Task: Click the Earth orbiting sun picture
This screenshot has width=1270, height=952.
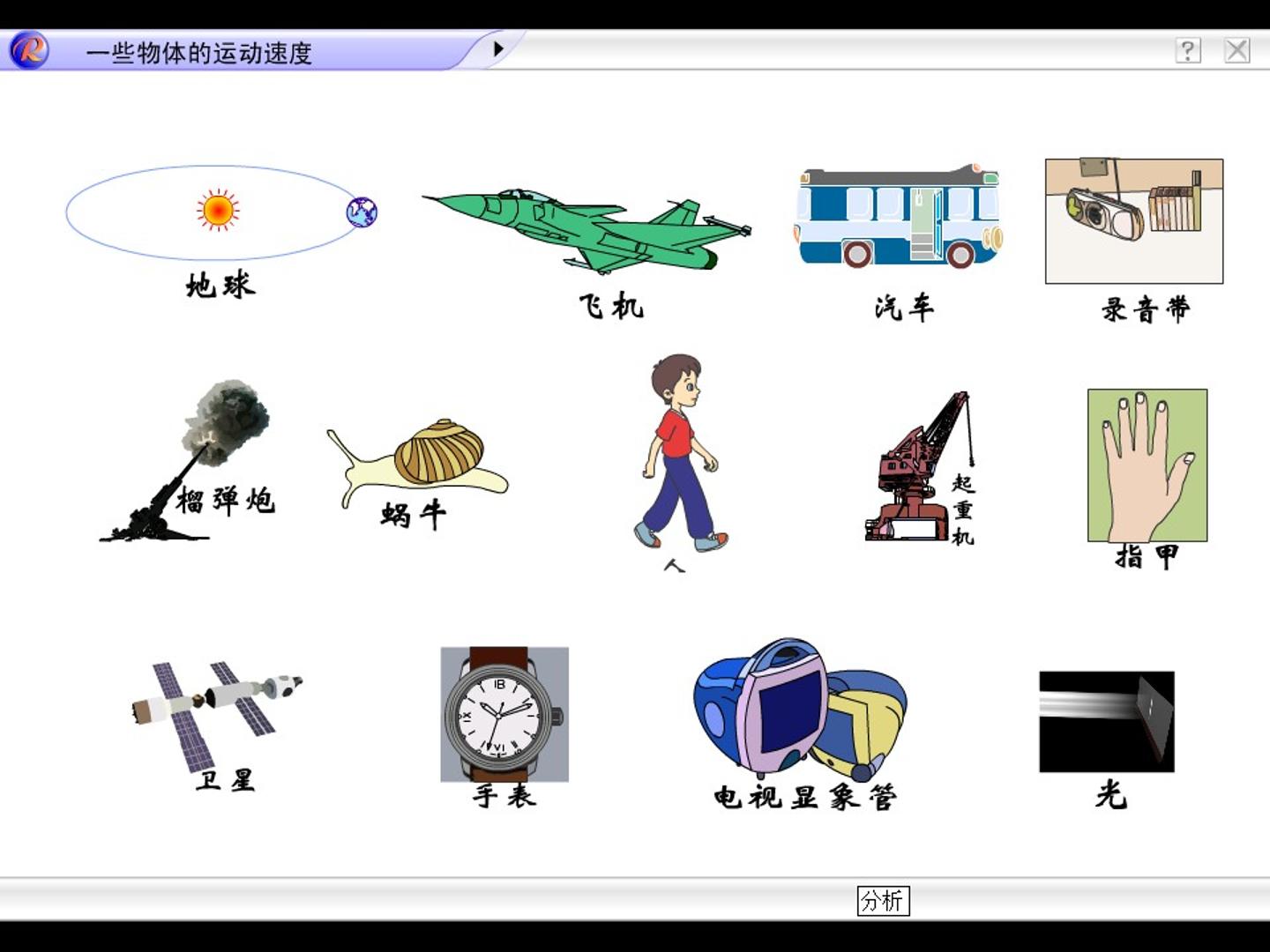Action: point(222,212)
